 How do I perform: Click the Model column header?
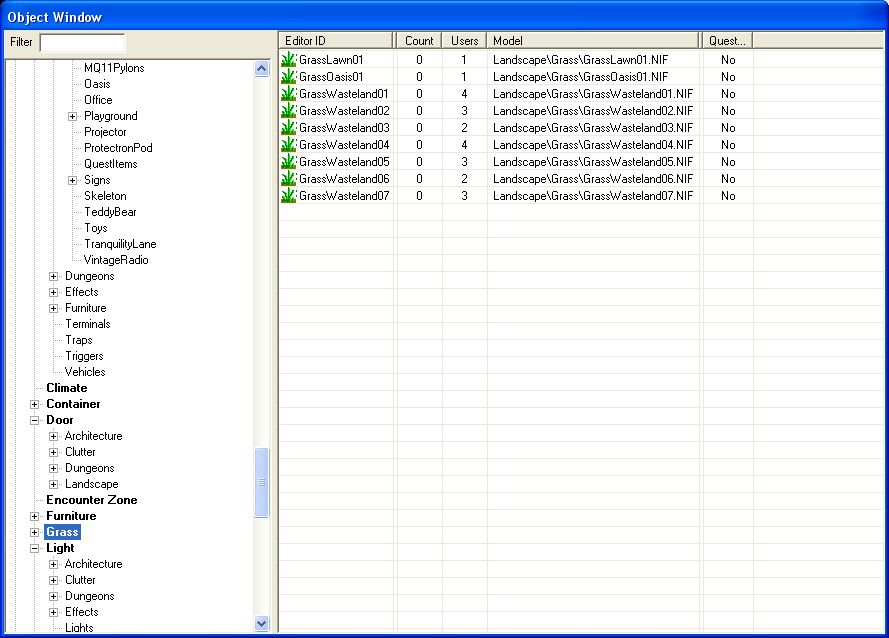pyautogui.click(x=593, y=41)
